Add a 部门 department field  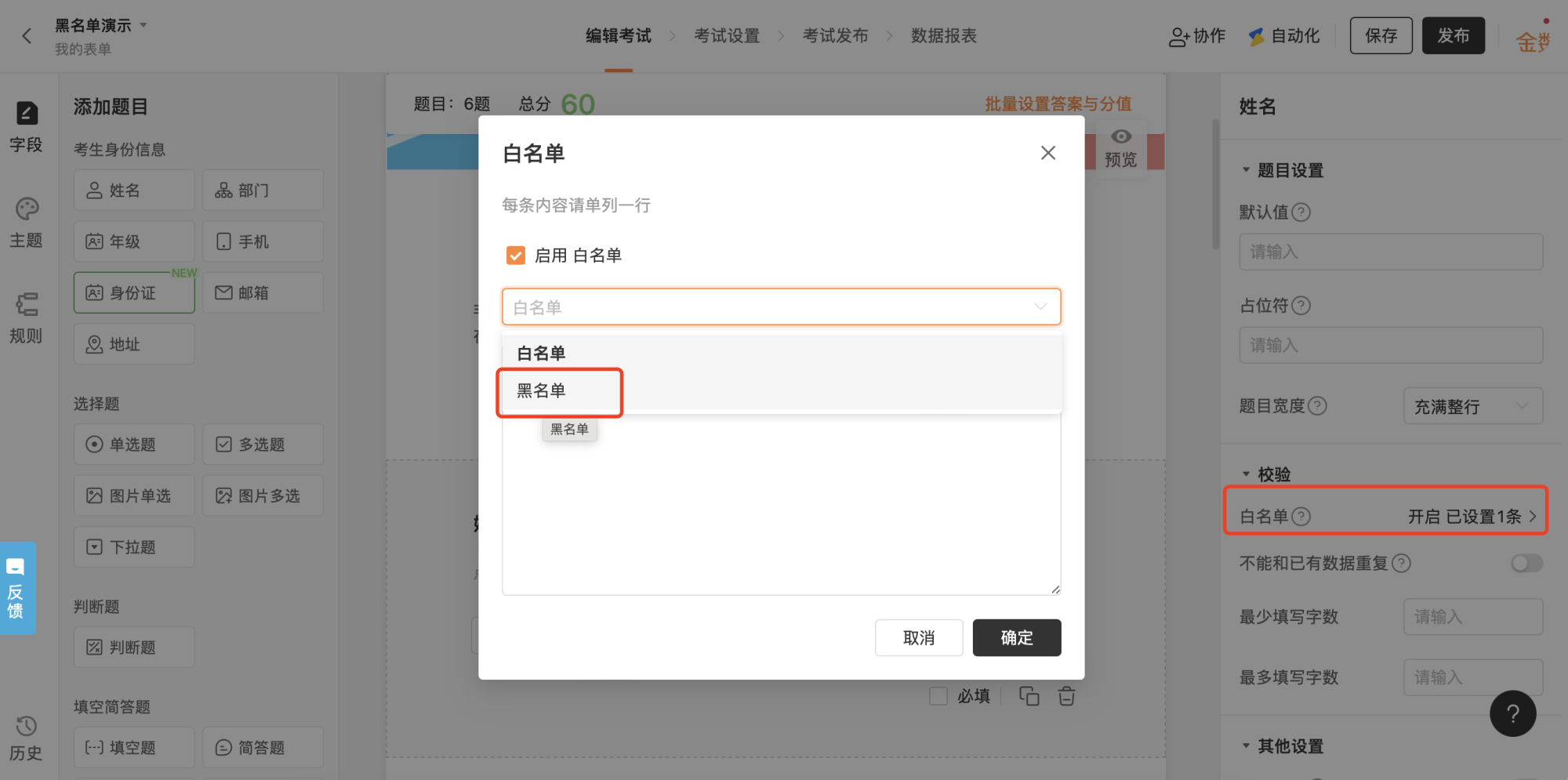pos(263,190)
